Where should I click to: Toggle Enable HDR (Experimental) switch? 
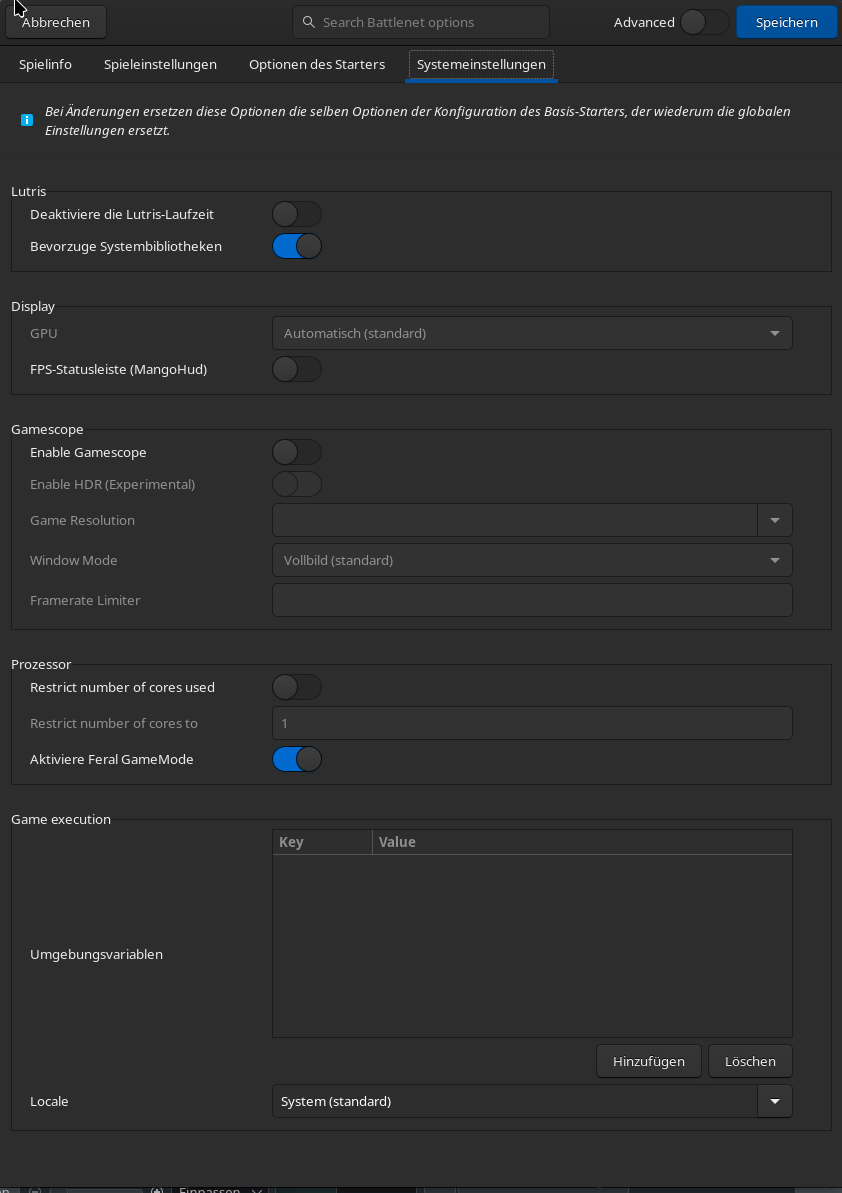click(x=297, y=485)
